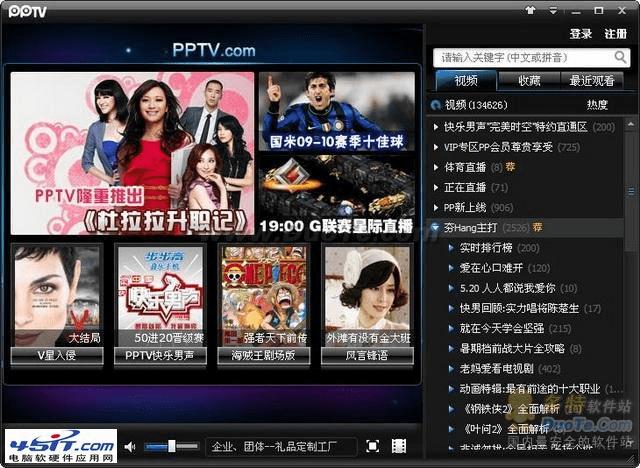
Task: Click the film strip playlist icon
Action: [x=399, y=446]
